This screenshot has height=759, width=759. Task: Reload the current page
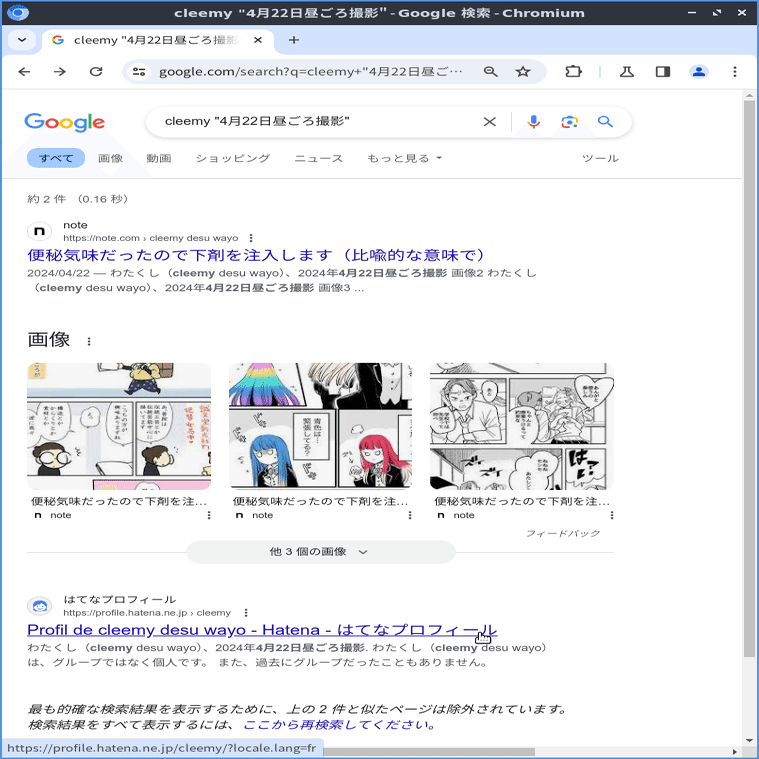point(96,72)
